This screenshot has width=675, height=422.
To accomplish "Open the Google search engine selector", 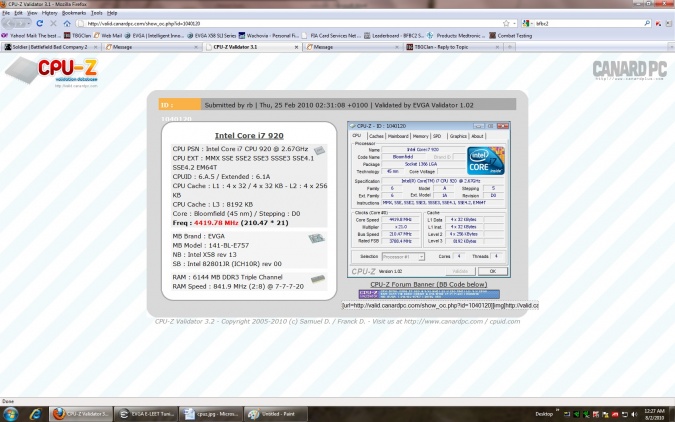I will click(527, 23).
